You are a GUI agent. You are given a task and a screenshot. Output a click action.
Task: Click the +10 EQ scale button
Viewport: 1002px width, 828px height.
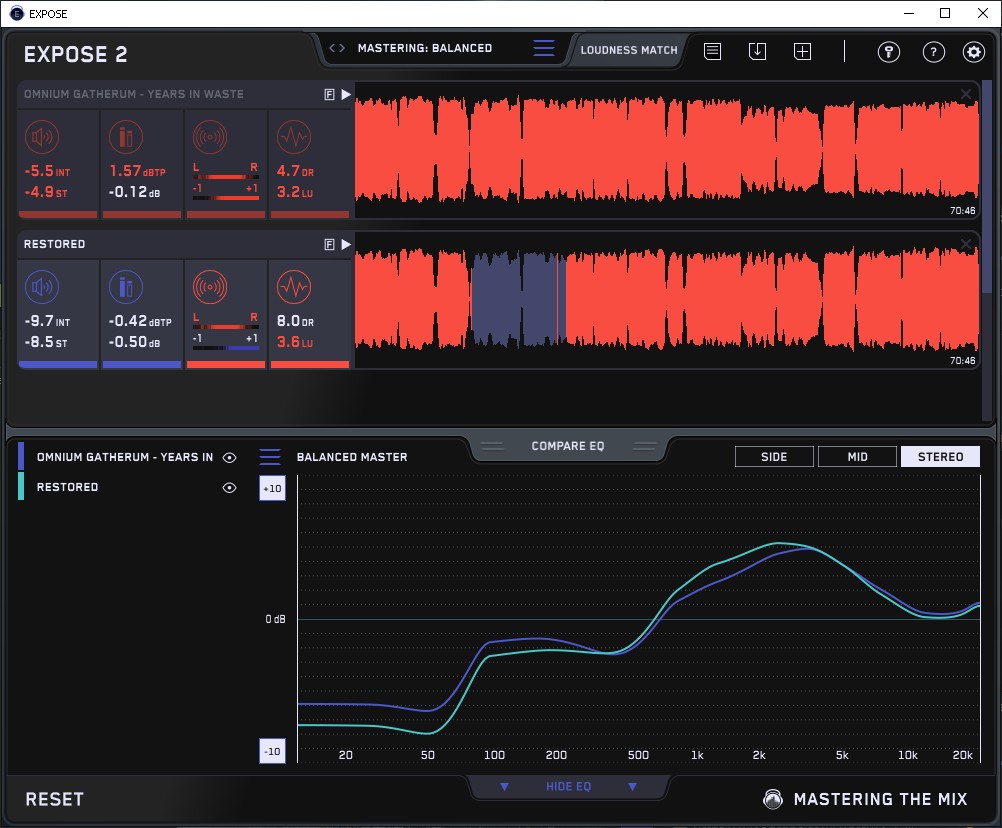pyautogui.click(x=272, y=488)
